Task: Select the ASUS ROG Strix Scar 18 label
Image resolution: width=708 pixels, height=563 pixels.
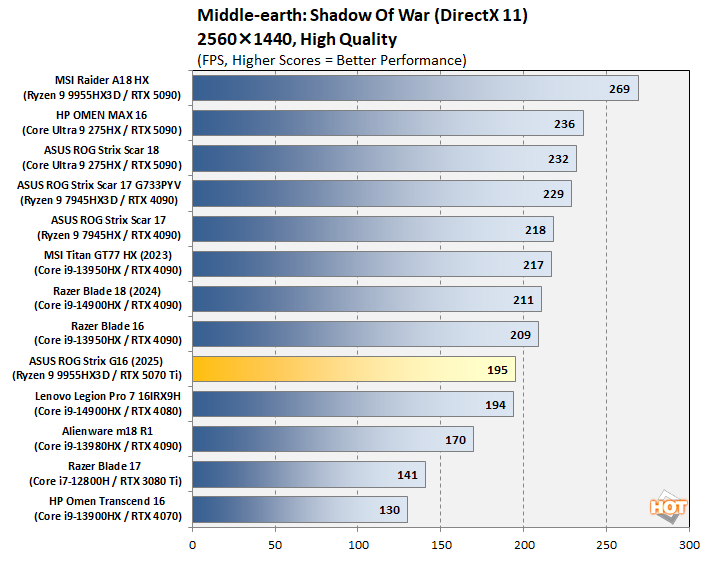Action: coord(102,150)
